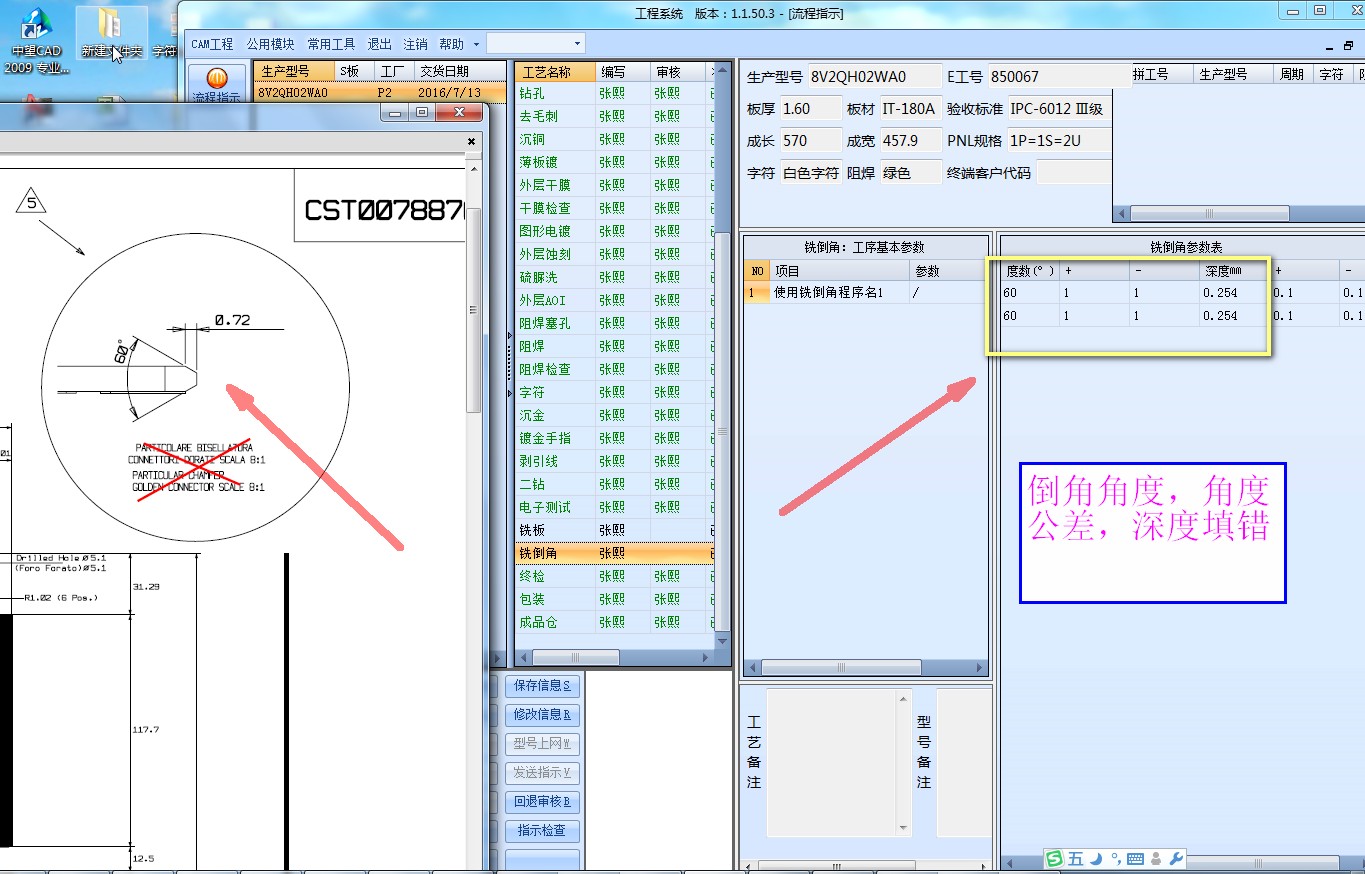
Task: Open the 帮助 menu
Action: (x=451, y=44)
